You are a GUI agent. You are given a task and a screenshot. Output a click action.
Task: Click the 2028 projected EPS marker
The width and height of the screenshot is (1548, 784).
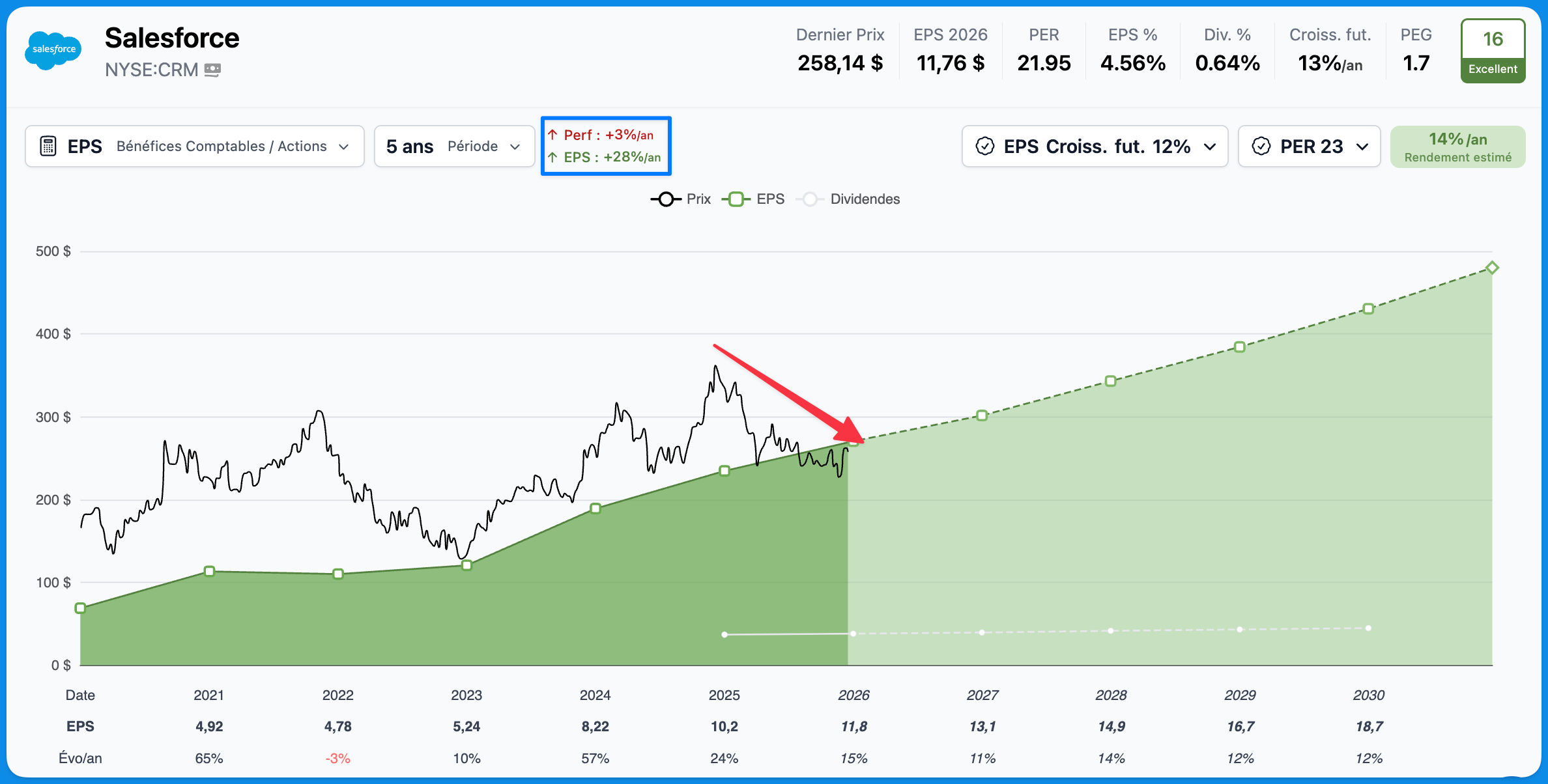(1111, 381)
